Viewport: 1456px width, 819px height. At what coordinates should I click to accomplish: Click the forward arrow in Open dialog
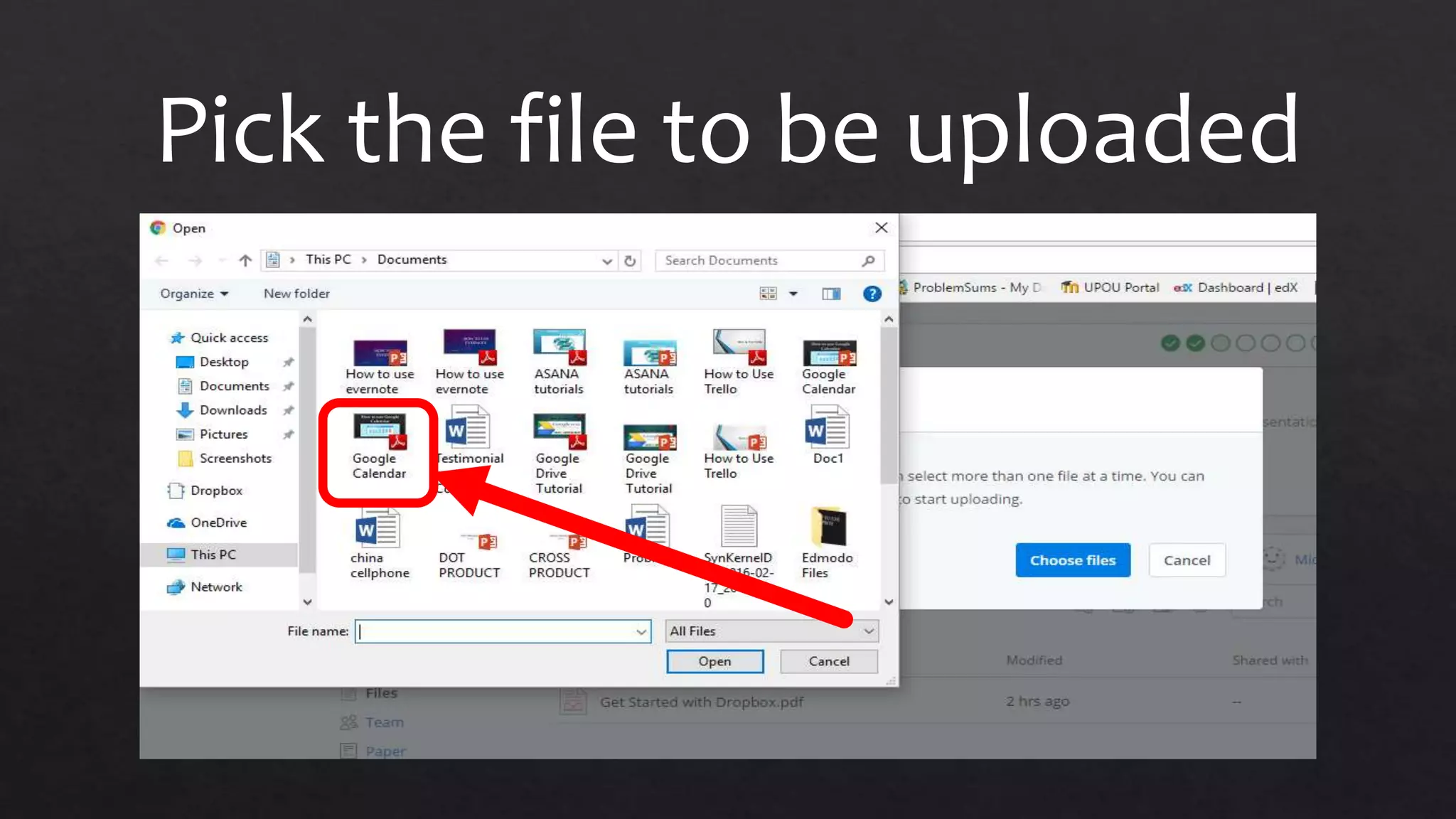point(195,261)
